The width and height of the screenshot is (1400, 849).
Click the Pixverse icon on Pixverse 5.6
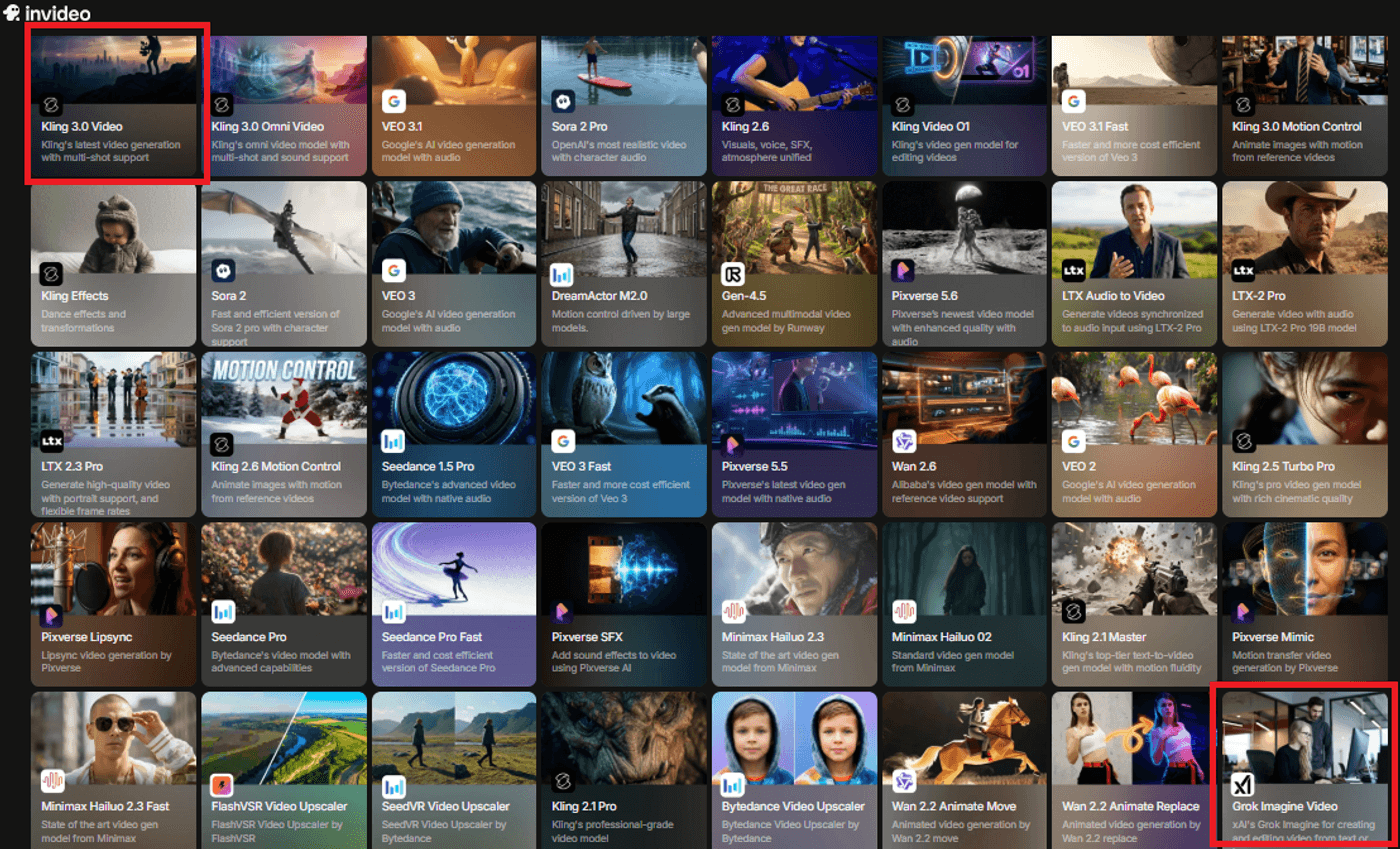pyautogui.click(x=903, y=272)
